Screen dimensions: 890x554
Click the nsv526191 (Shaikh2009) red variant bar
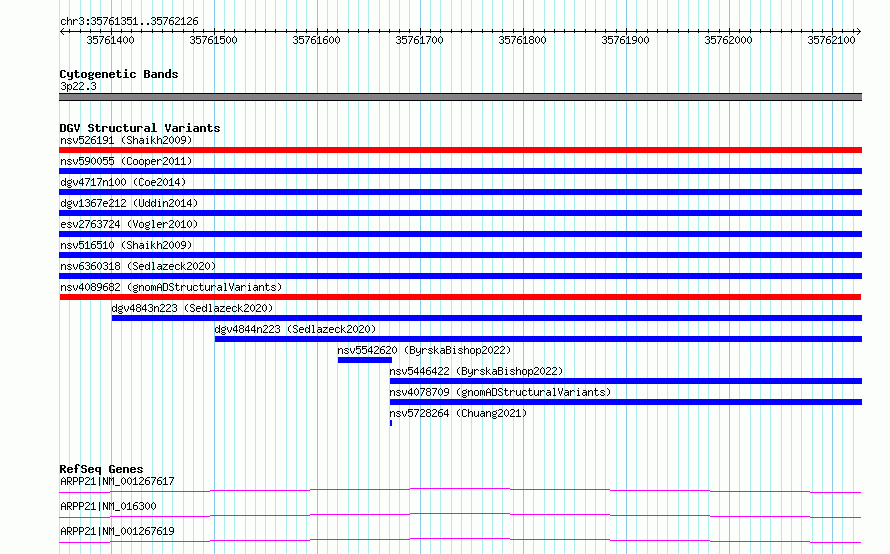pyautogui.click(x=460, y=150)
